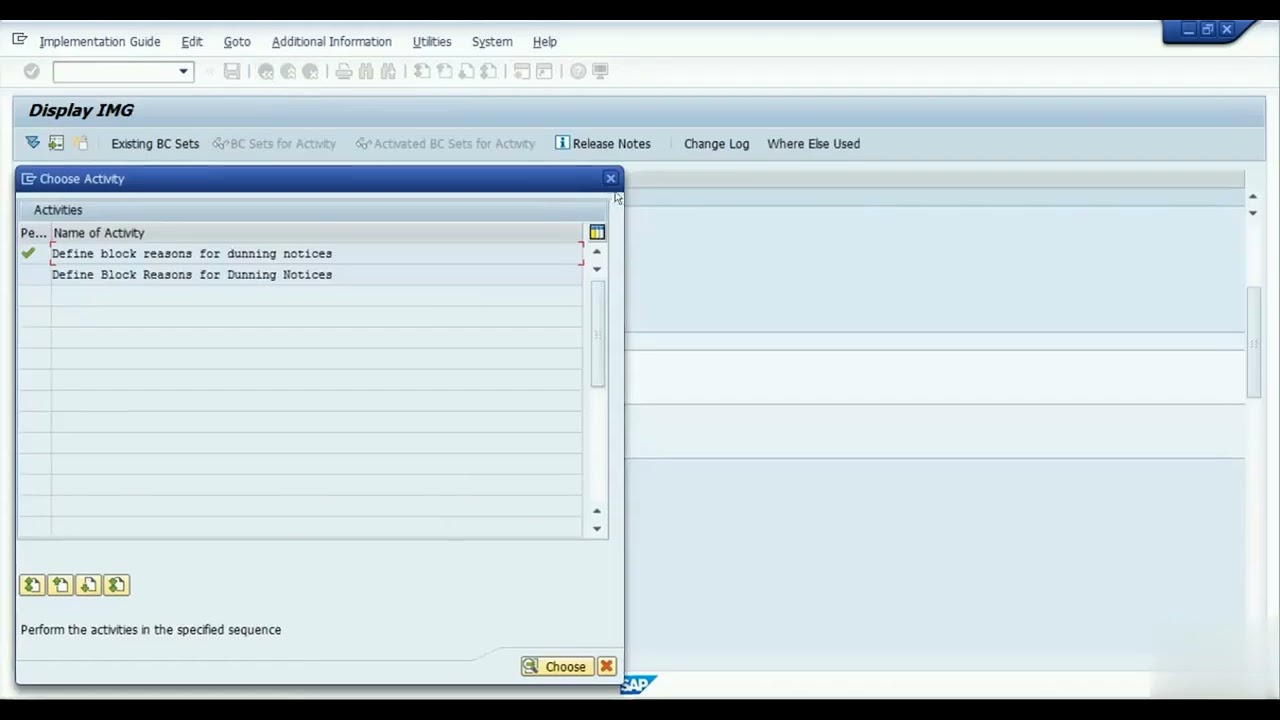Click the bottom up arrow of activity list scrollbar
The height and width of the screenshot is (720, 1280).
click(x=597, y=511)
